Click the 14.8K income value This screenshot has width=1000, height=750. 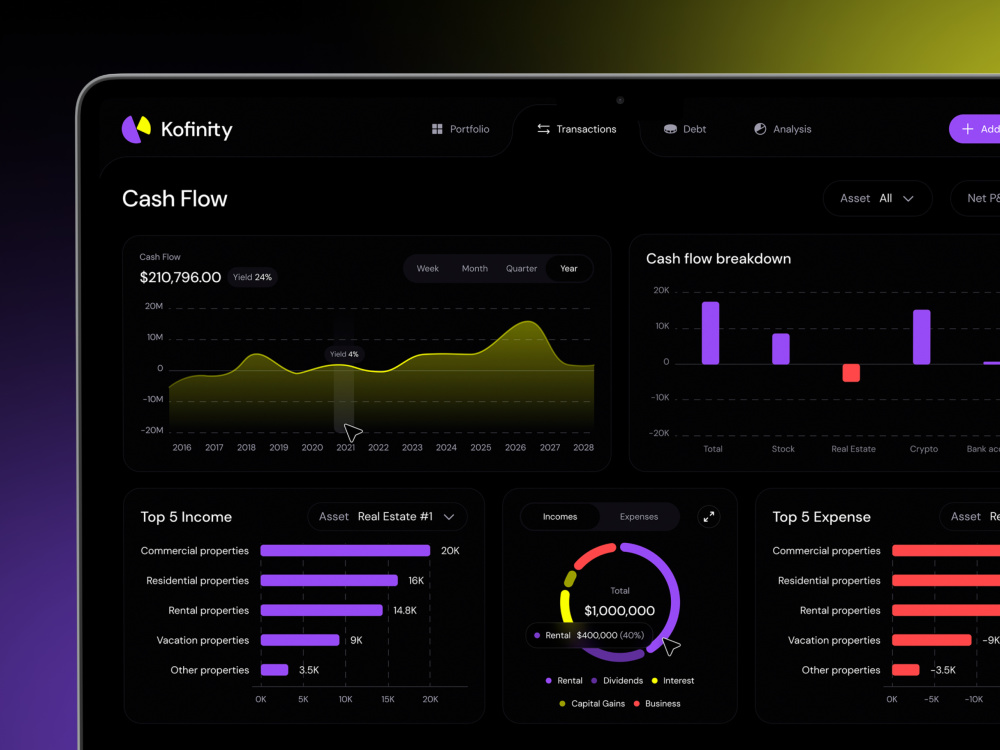405,610
